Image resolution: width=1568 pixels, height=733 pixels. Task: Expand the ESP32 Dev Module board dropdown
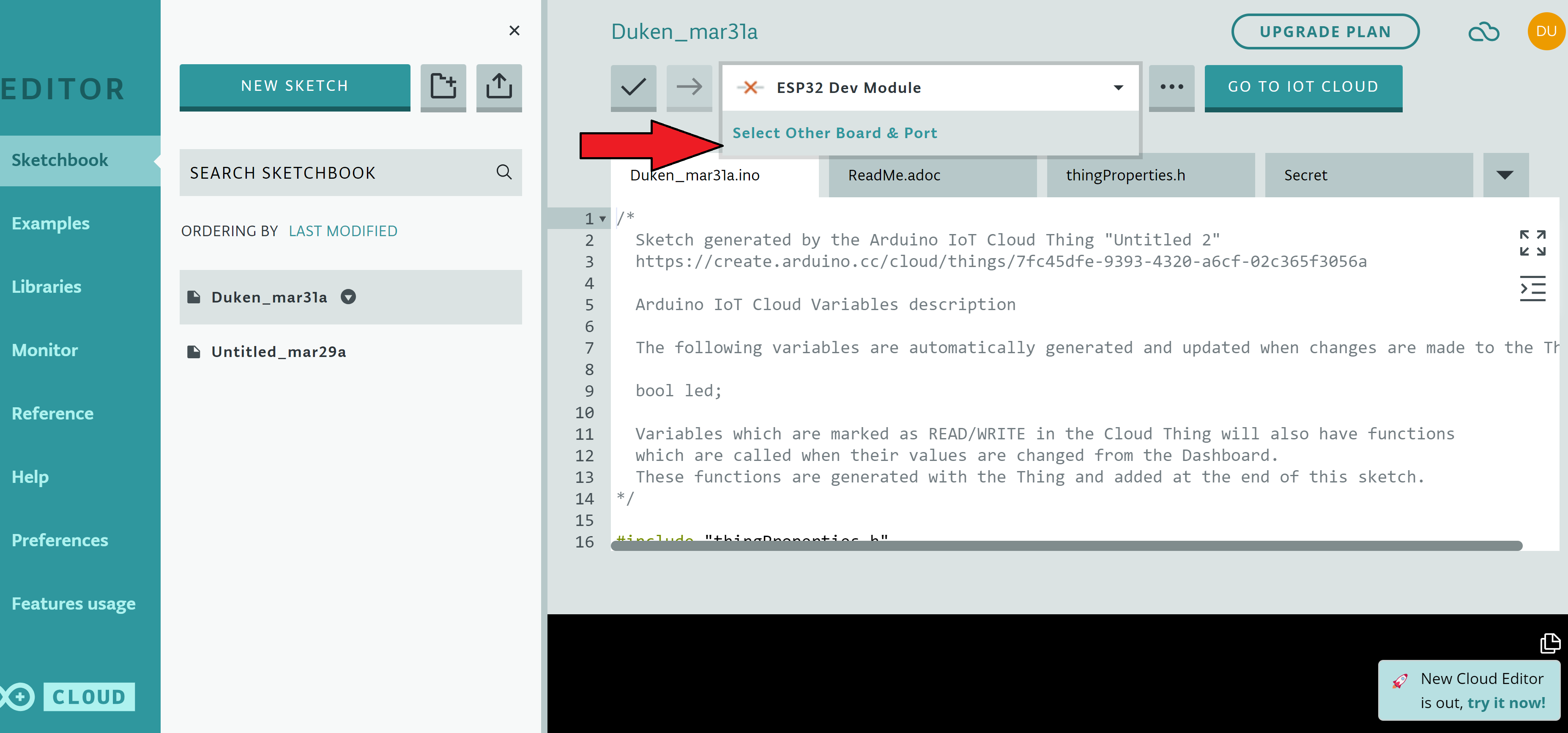[1118, 87]
